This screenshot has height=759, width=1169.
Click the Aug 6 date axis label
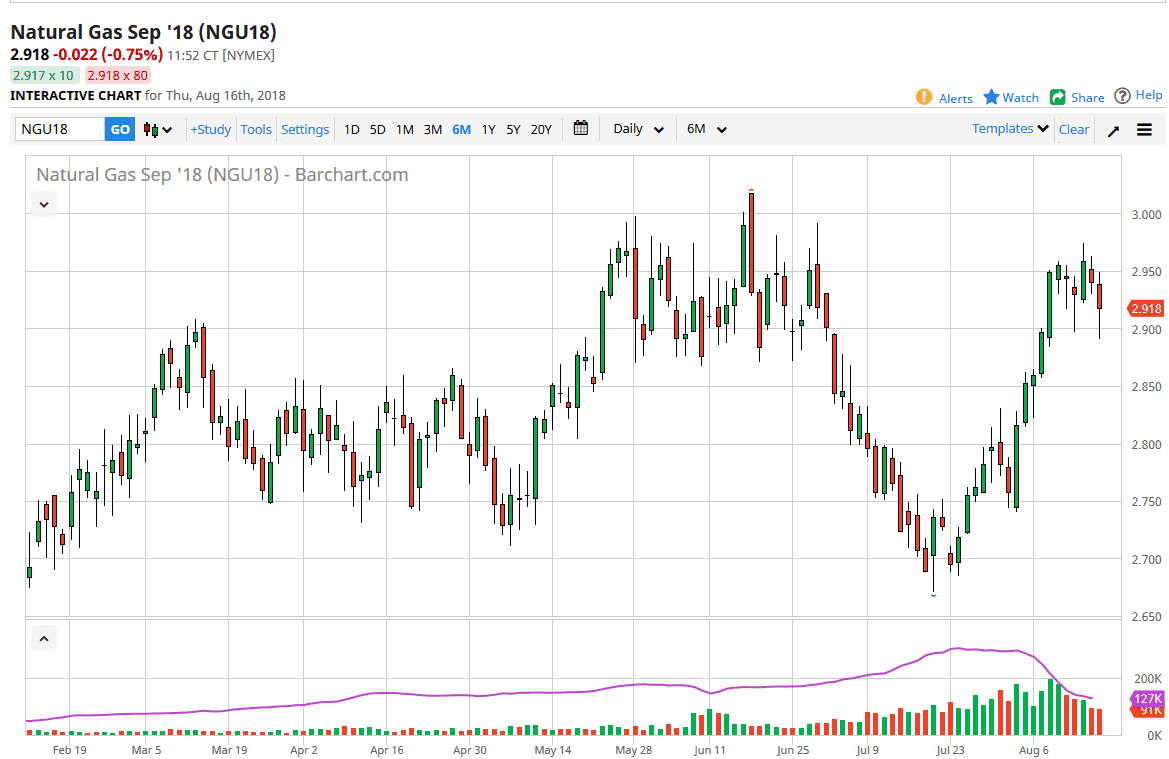[1033, 750]
